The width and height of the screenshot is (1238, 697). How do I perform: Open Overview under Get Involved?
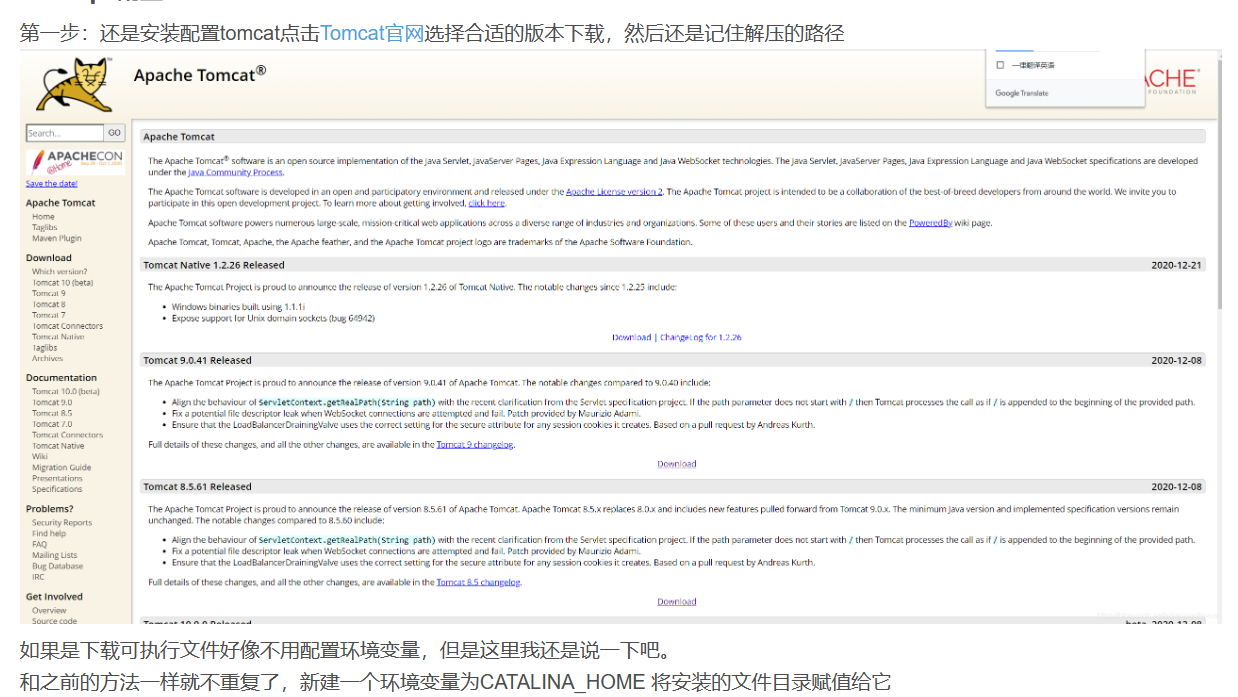click(x=49, y=610)
